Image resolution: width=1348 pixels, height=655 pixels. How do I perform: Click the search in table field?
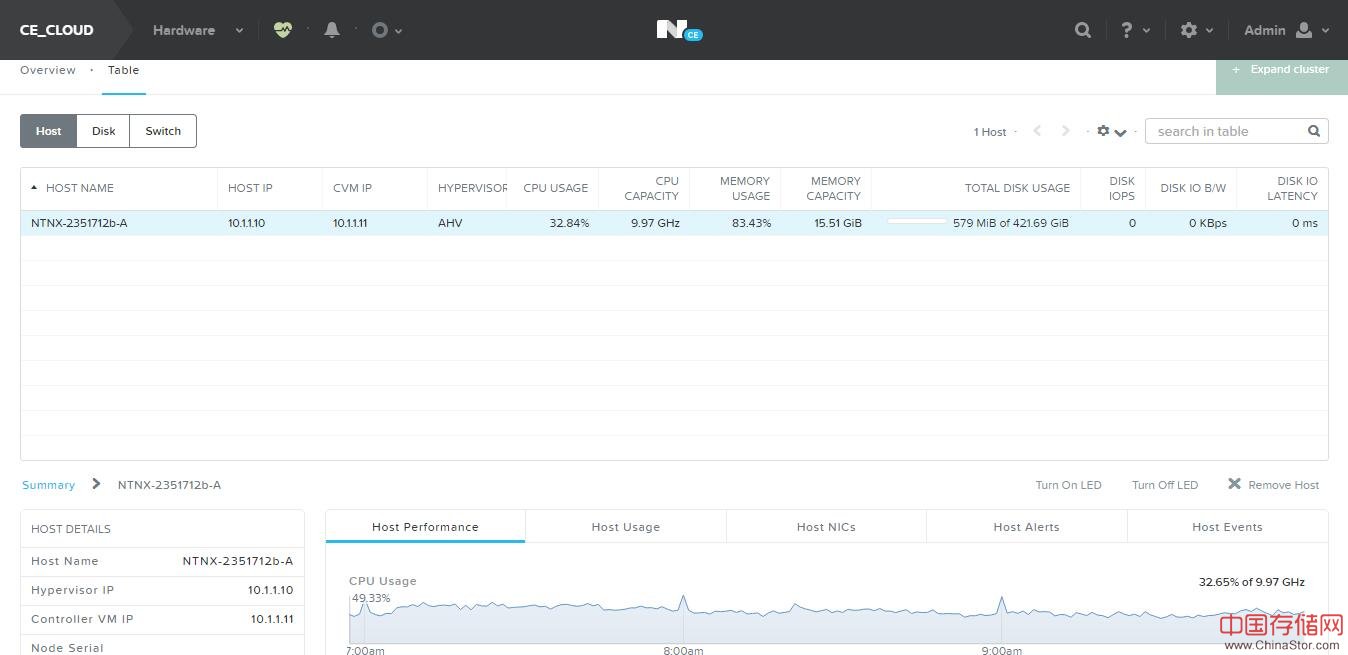click(x=1228, y=131)
